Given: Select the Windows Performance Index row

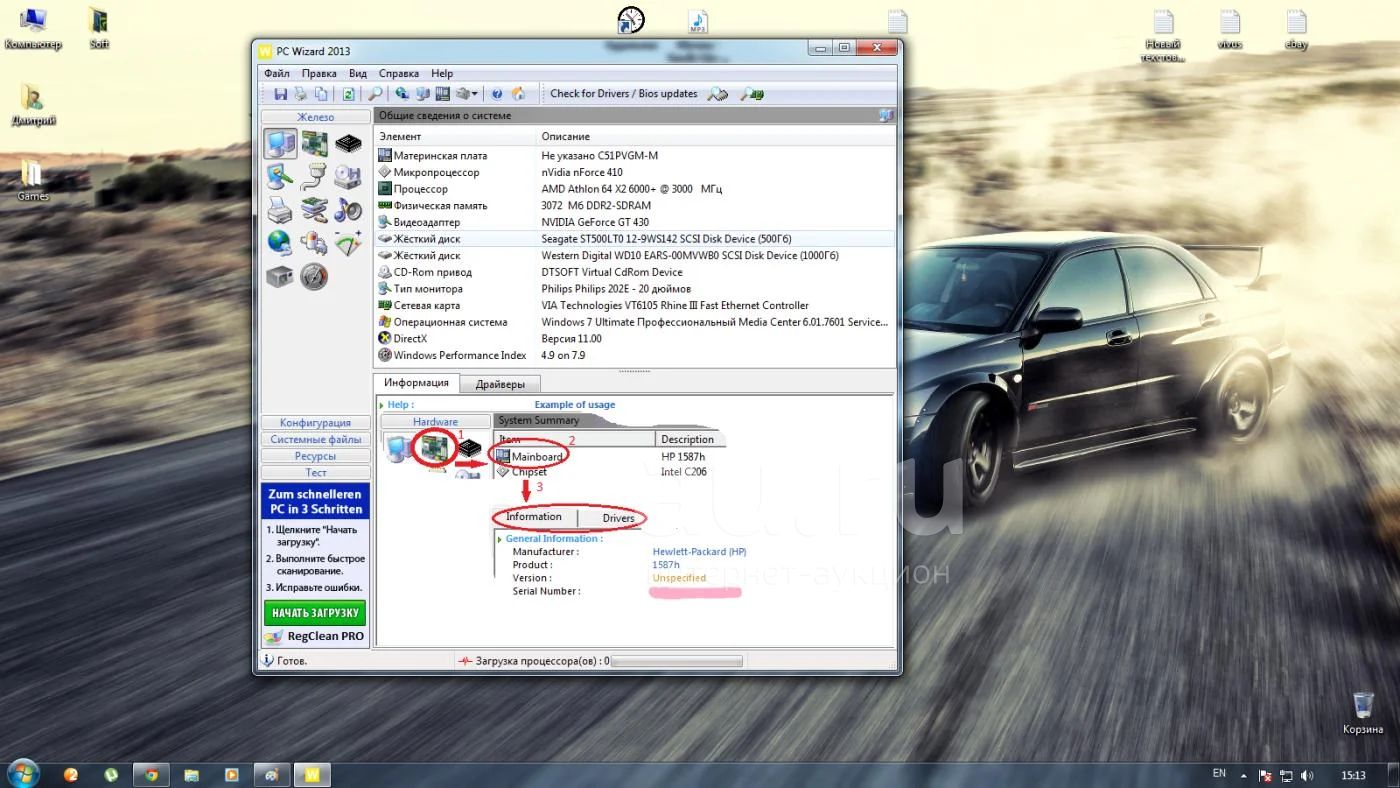Looking at the screenshot, I should point(635,355).
